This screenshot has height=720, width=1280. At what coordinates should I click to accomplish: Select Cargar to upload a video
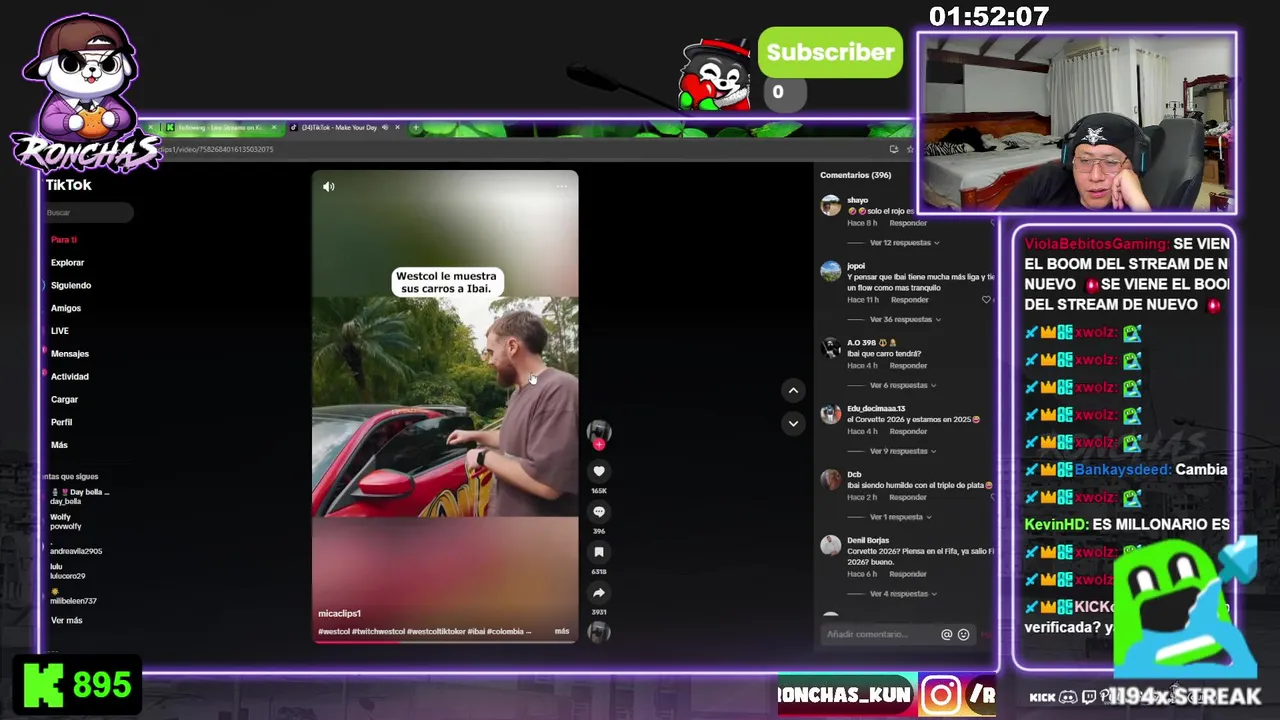(x=64, y=399)
